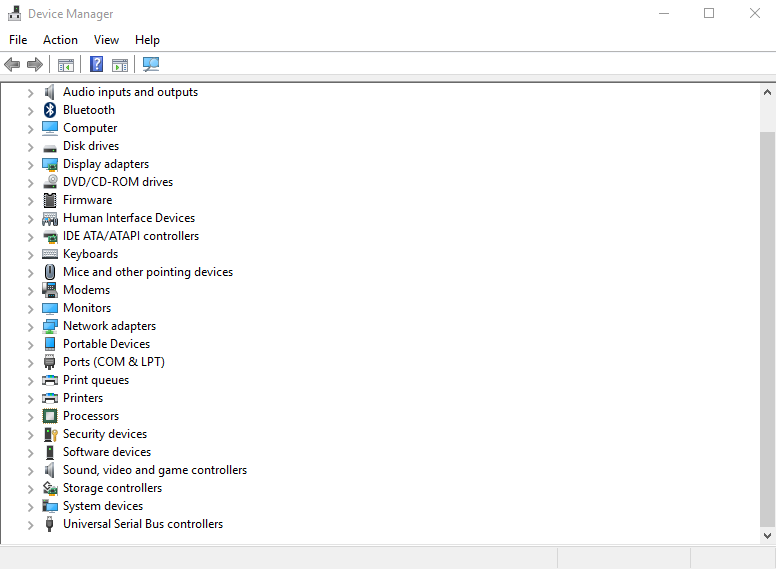Open the View menu
The image size is (776, 569).
106,40
